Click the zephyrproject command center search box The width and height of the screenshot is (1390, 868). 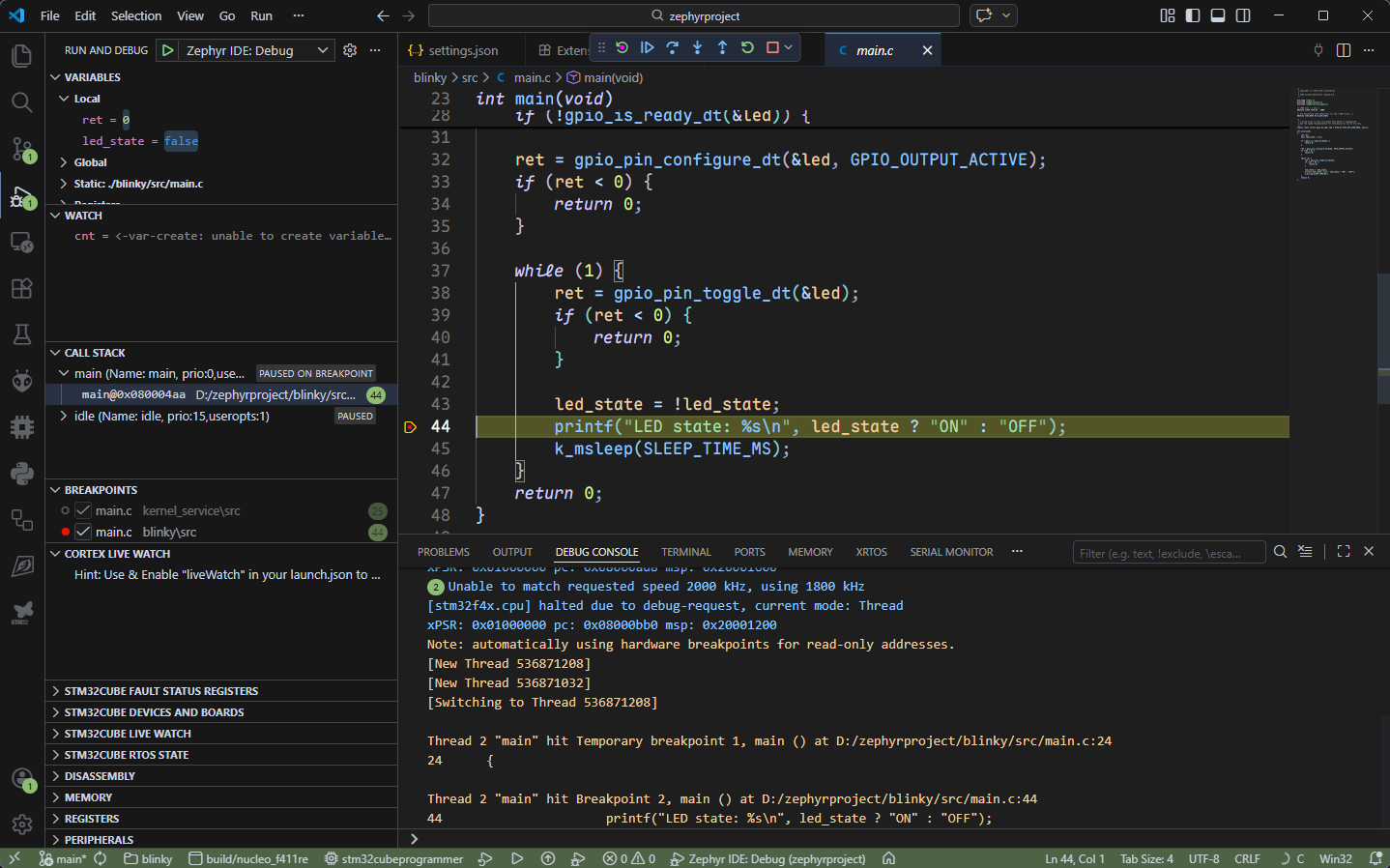click(x=694, y=15)
